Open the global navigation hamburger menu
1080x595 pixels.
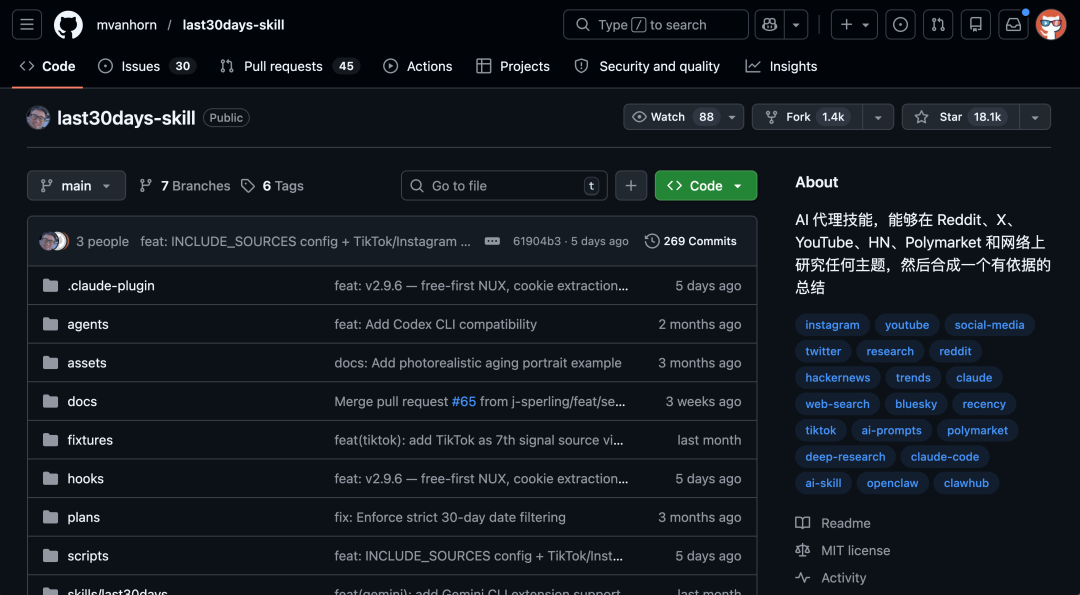point(26,24)
